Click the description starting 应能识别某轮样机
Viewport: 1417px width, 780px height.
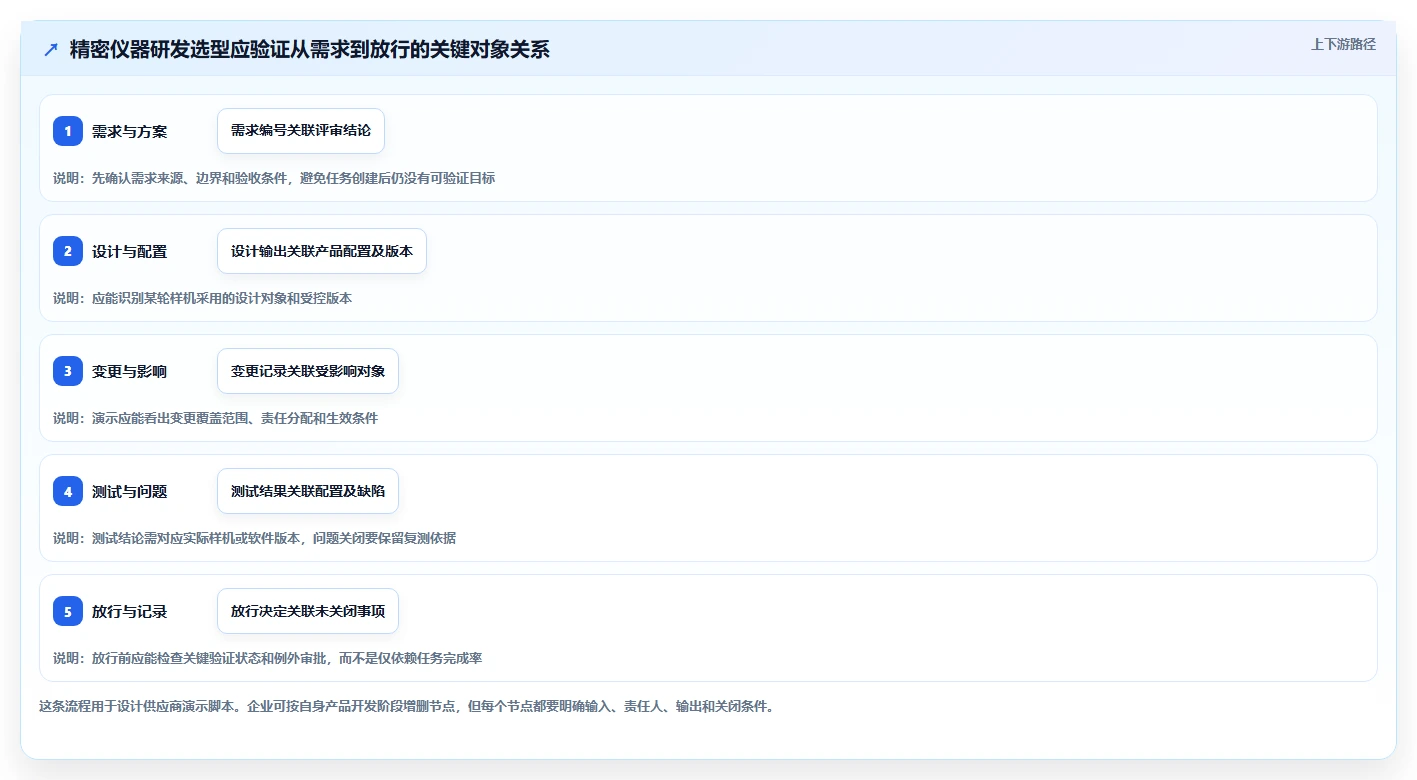(x=203, y=298)
